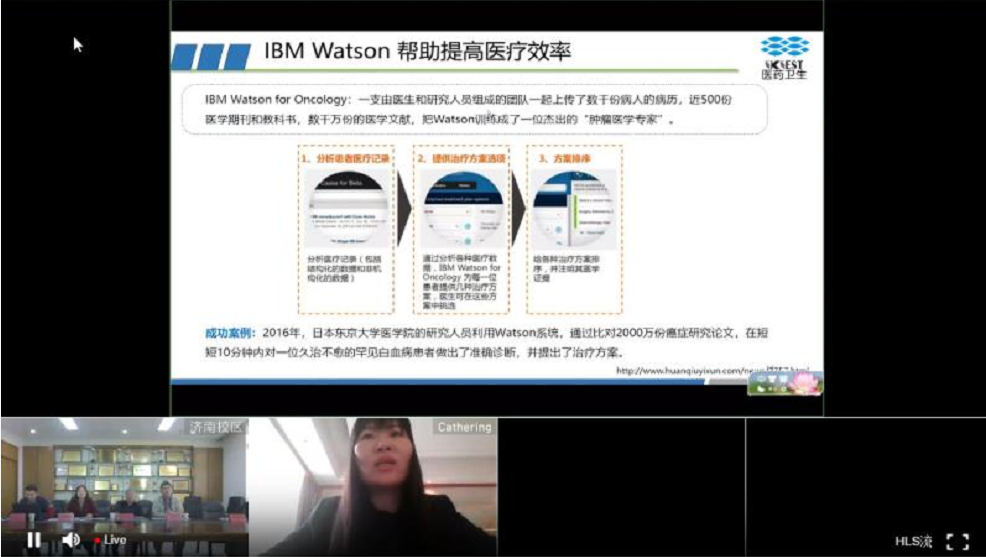Click the blue striped icon beside the title
Image resolution: width=986 pixels, height=557 pixels.
pyautogui.click(x=210, y=56)
